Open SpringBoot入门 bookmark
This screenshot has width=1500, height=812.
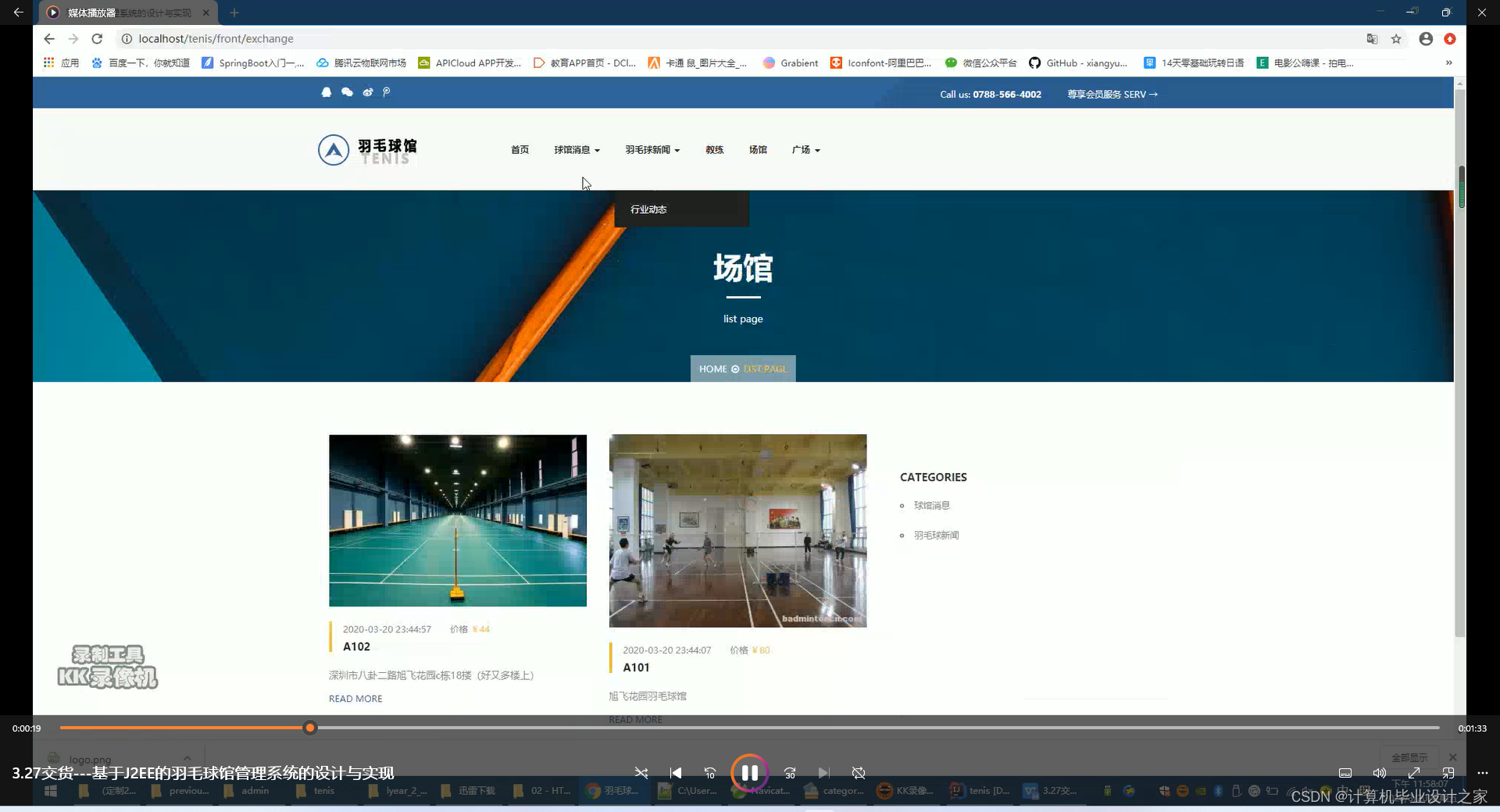(x=252, y=62)
